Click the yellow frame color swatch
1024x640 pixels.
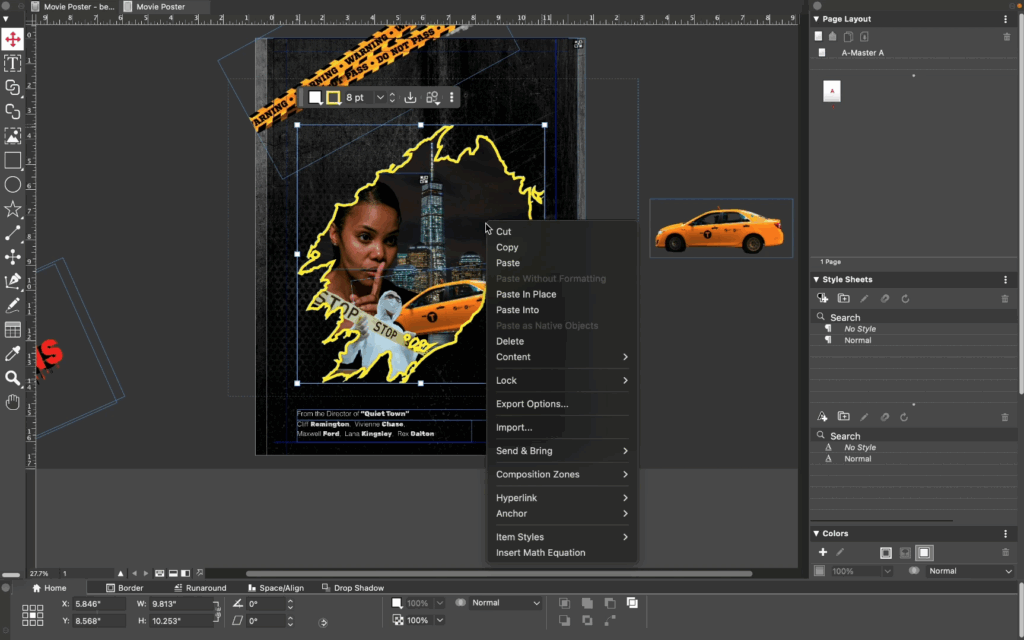click(x=333, y=98)
